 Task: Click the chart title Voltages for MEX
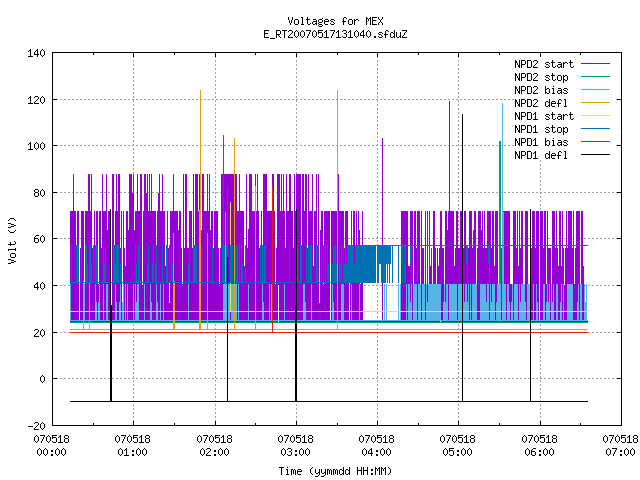coord(335,21)
